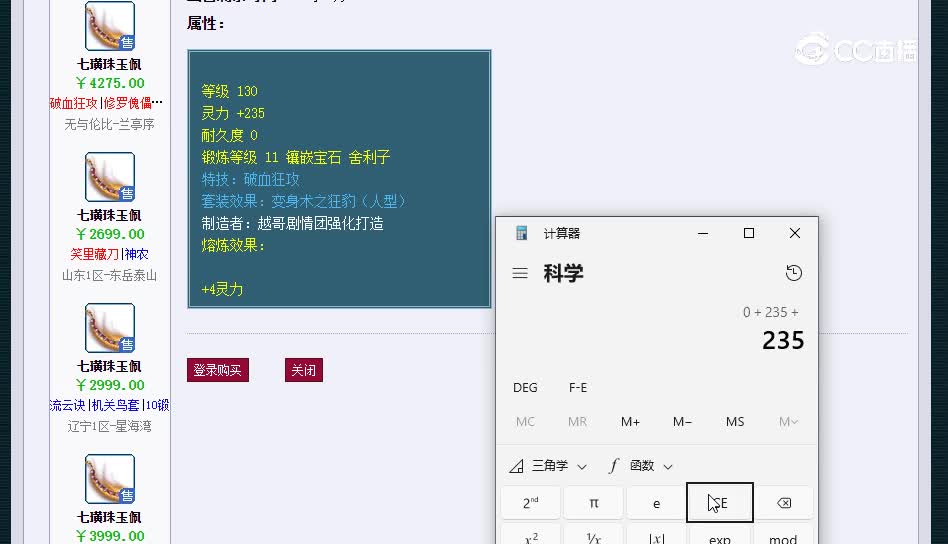Screen dimensions: 948x544
Task: Click the exp key
Action: pyautogui.click(x=719, y=535)
